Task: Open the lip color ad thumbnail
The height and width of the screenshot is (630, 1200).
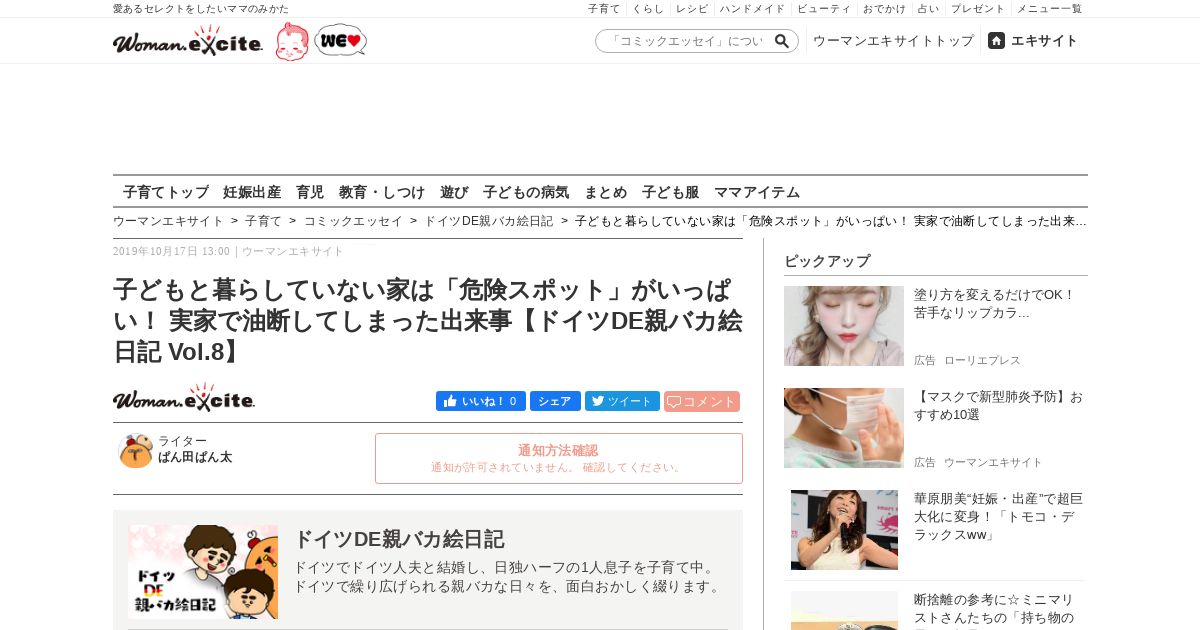Action: click(x=844, y=326)
